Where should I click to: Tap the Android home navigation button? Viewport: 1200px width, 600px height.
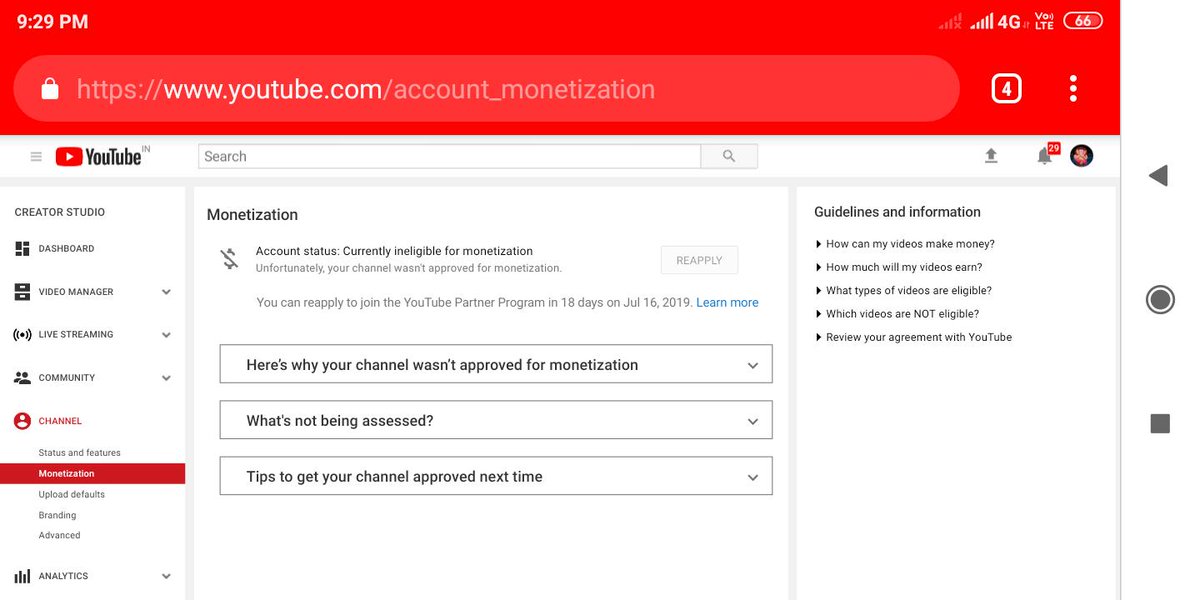[1160, 299]
